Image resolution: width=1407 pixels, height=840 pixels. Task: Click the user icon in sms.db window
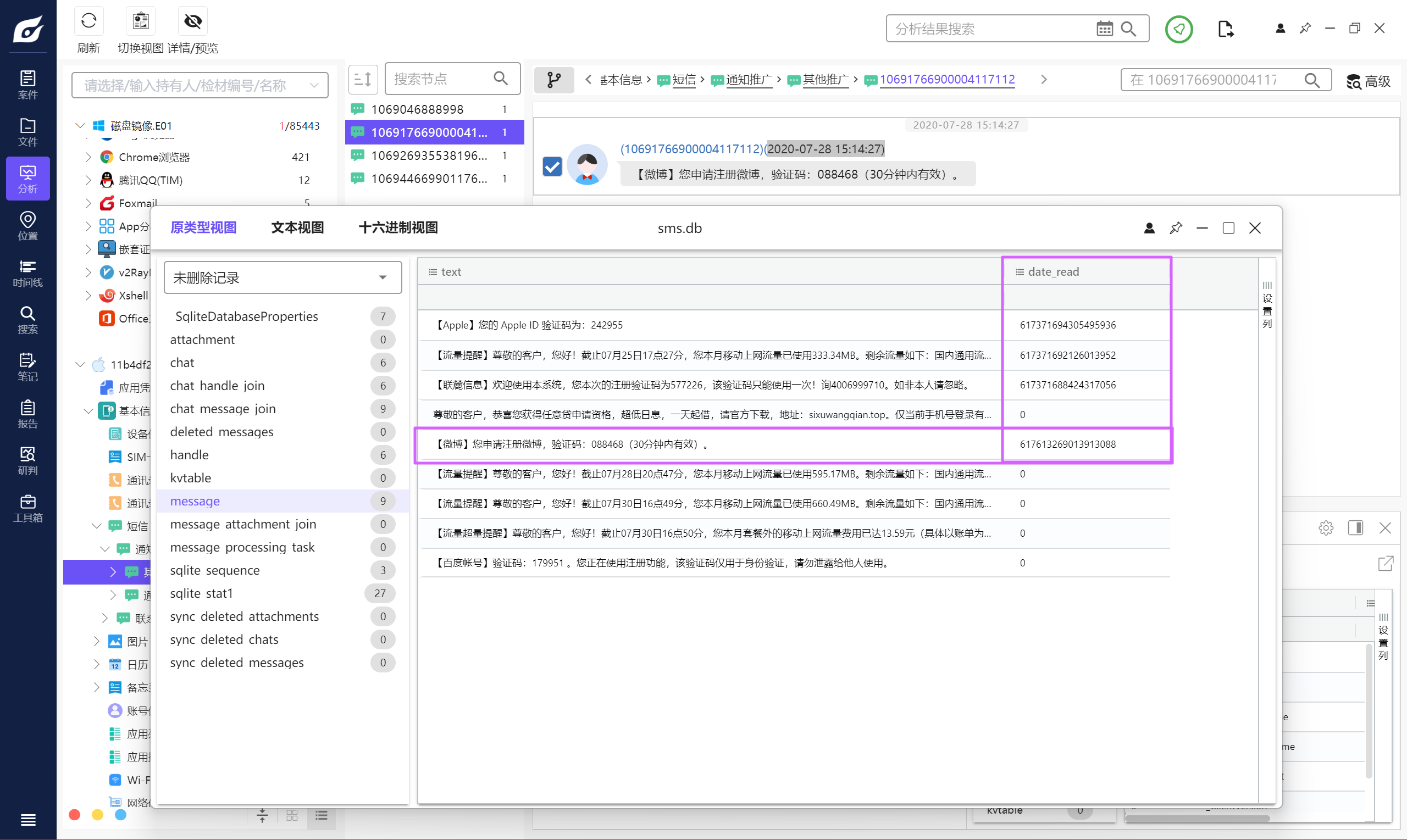pyautogui.click(x=1149, y=228)
